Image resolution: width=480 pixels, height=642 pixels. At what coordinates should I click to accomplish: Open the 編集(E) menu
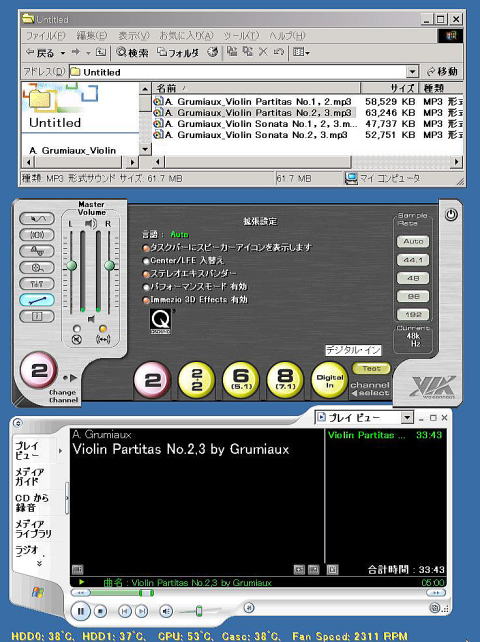[92, 36]
